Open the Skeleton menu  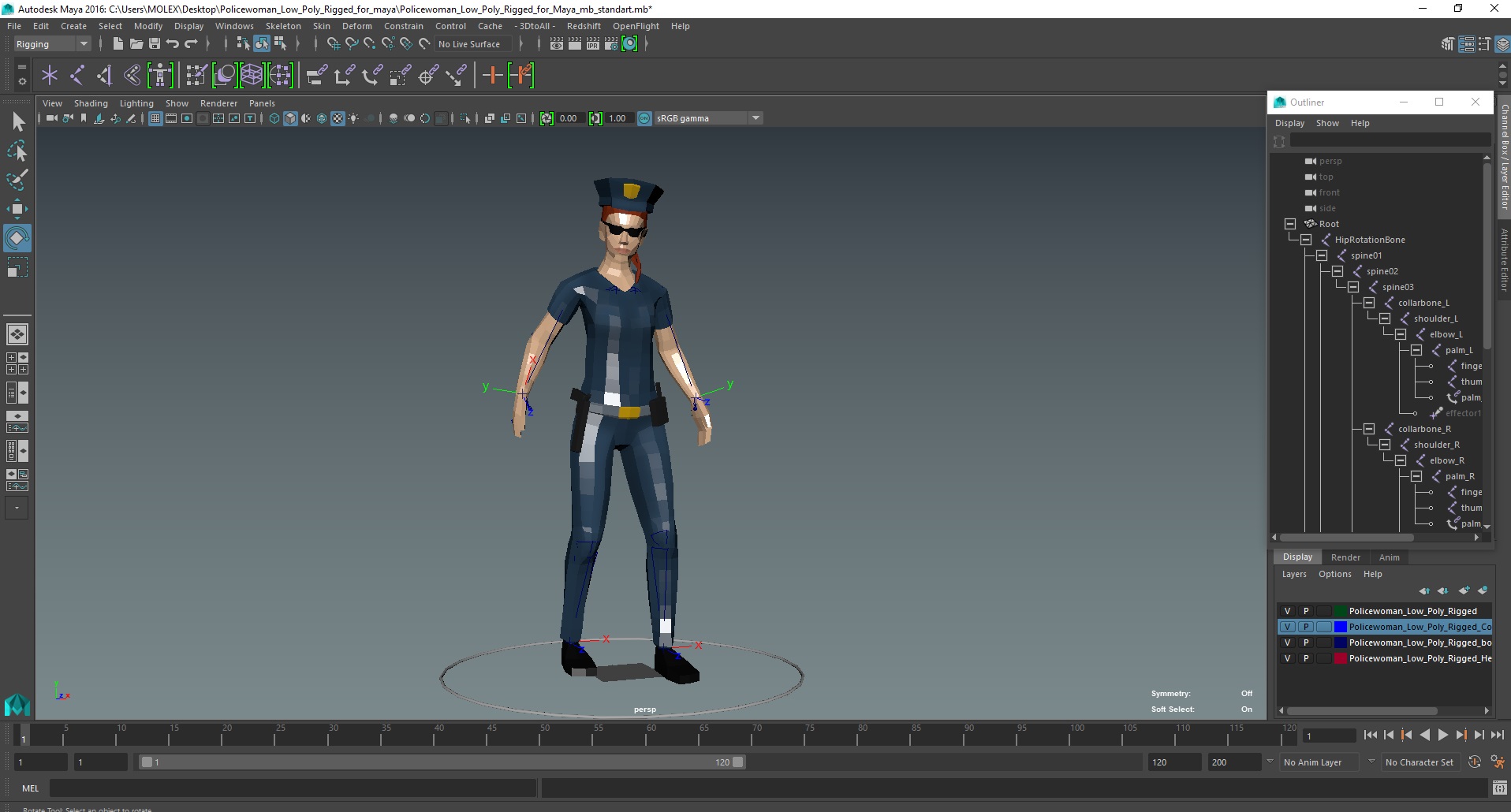pos(283,26)
